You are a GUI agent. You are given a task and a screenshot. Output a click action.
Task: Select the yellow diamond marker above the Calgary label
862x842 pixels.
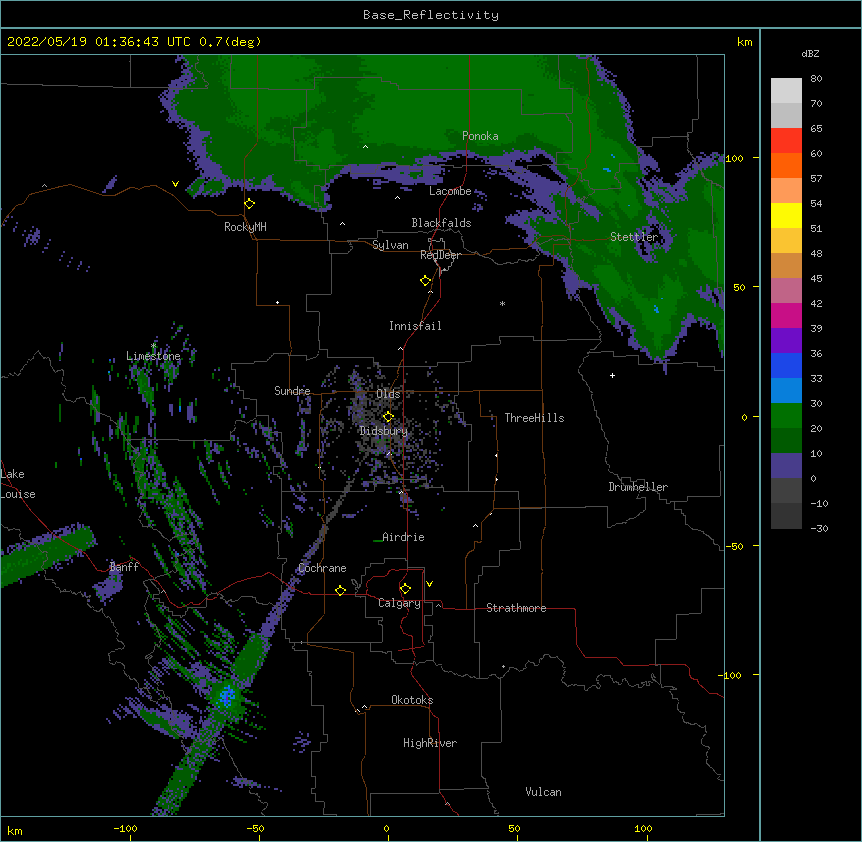coord(405,589)
